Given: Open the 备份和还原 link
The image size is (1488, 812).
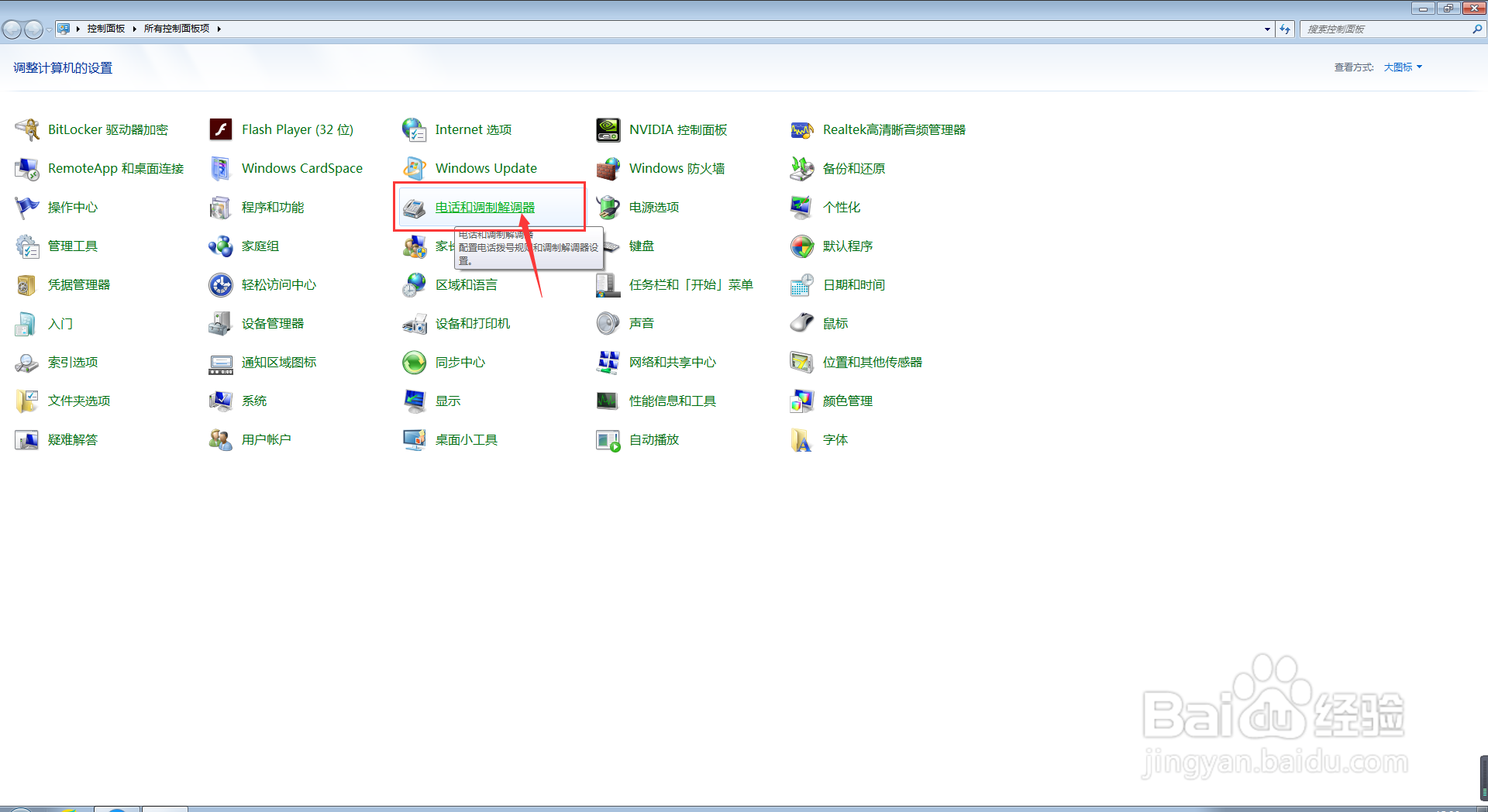Looking at the screenshot, I should (x=854, y=168).
